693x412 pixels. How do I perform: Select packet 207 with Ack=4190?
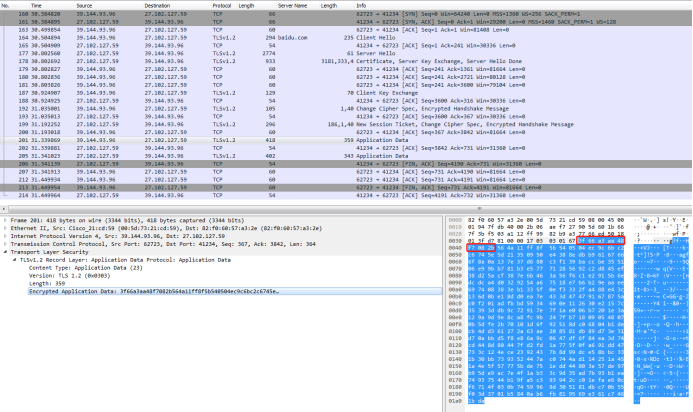(x=346, y=172)
